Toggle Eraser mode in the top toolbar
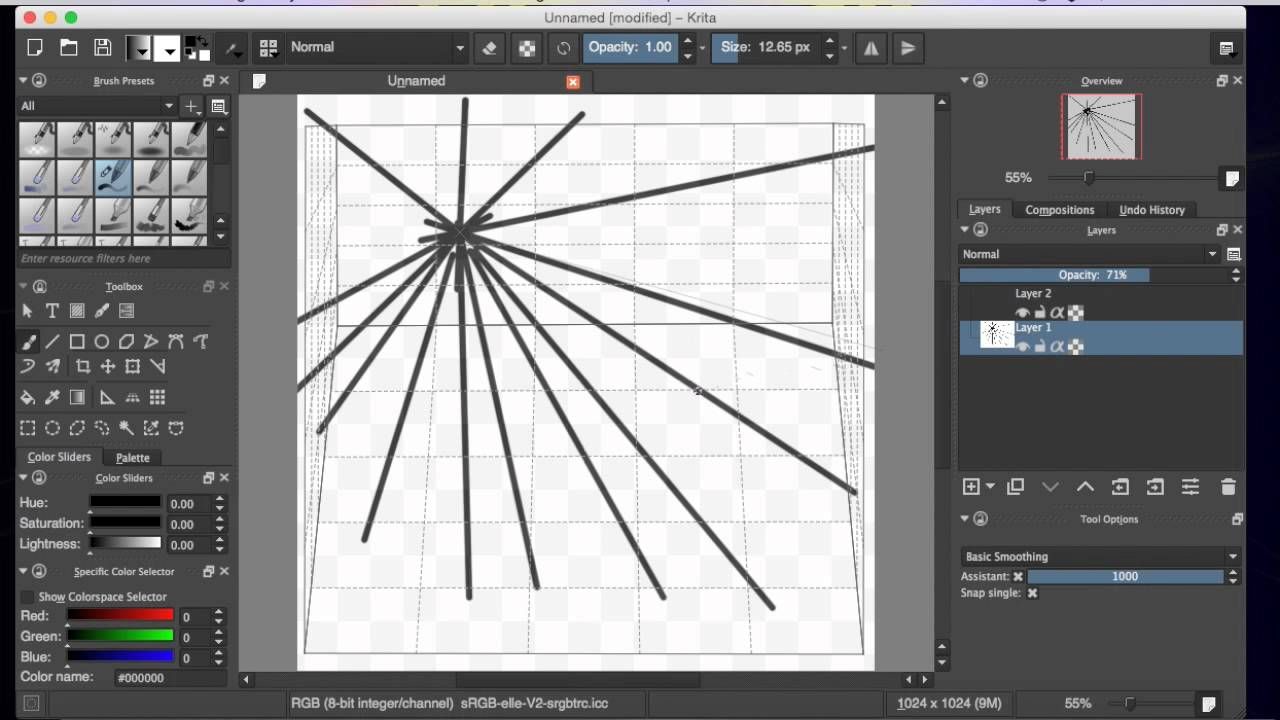Image resolution: width=1280 pixels, height=720 pixels. [x=489, y=47]
